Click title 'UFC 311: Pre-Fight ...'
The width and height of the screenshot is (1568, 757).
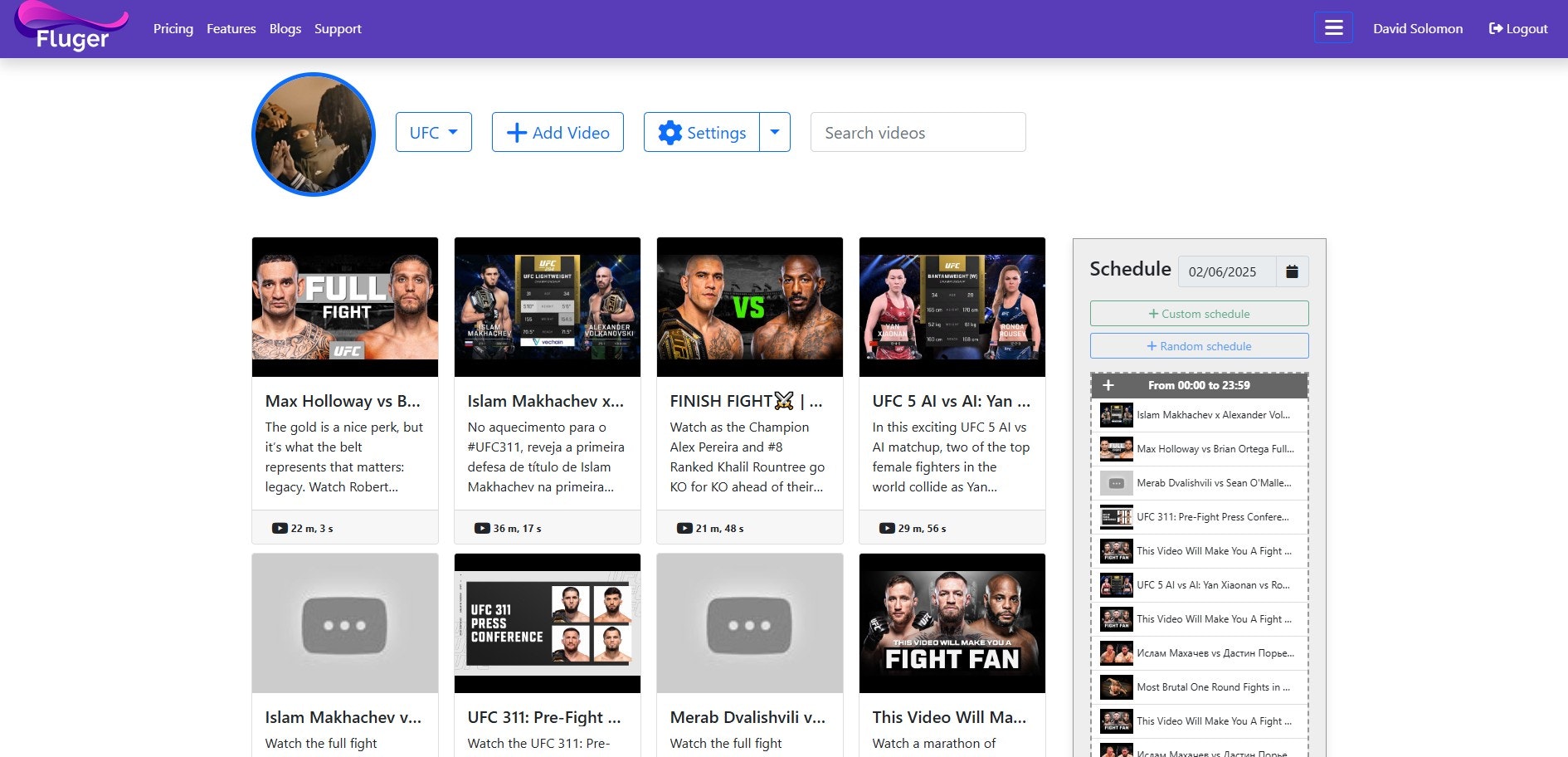544,717
